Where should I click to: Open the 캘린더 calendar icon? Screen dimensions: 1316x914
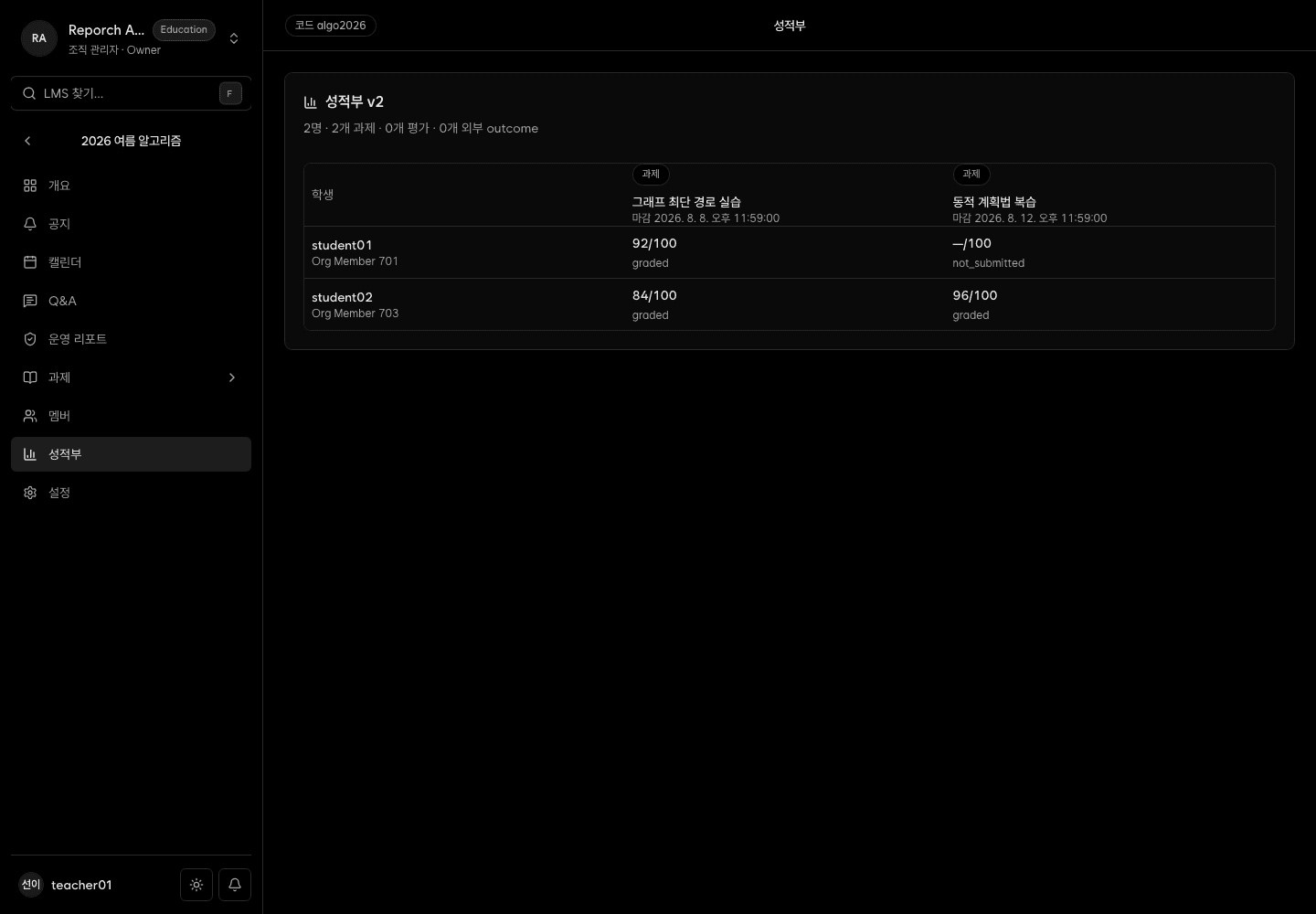30,262
